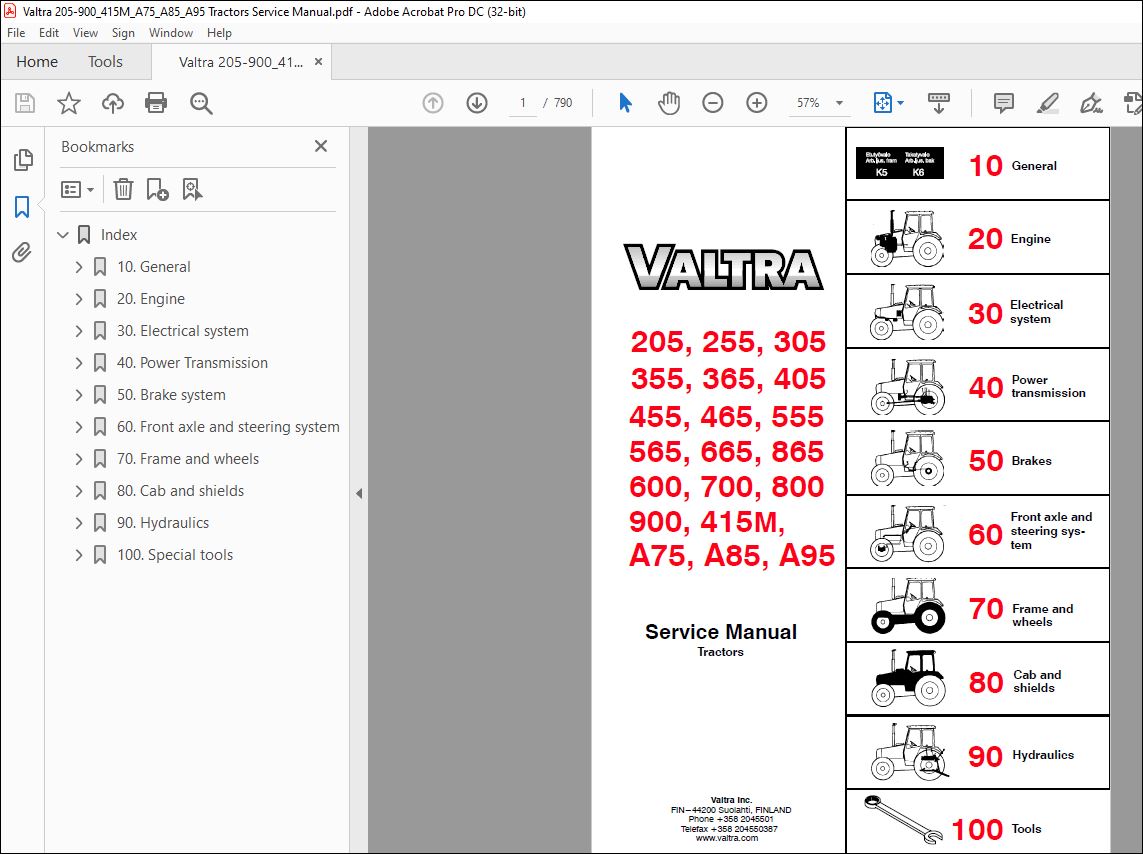The height and width of the screenshot is (854, 1143).
Task: Expand 60. Front axle and steering bookmark
Action: point(79,427)
